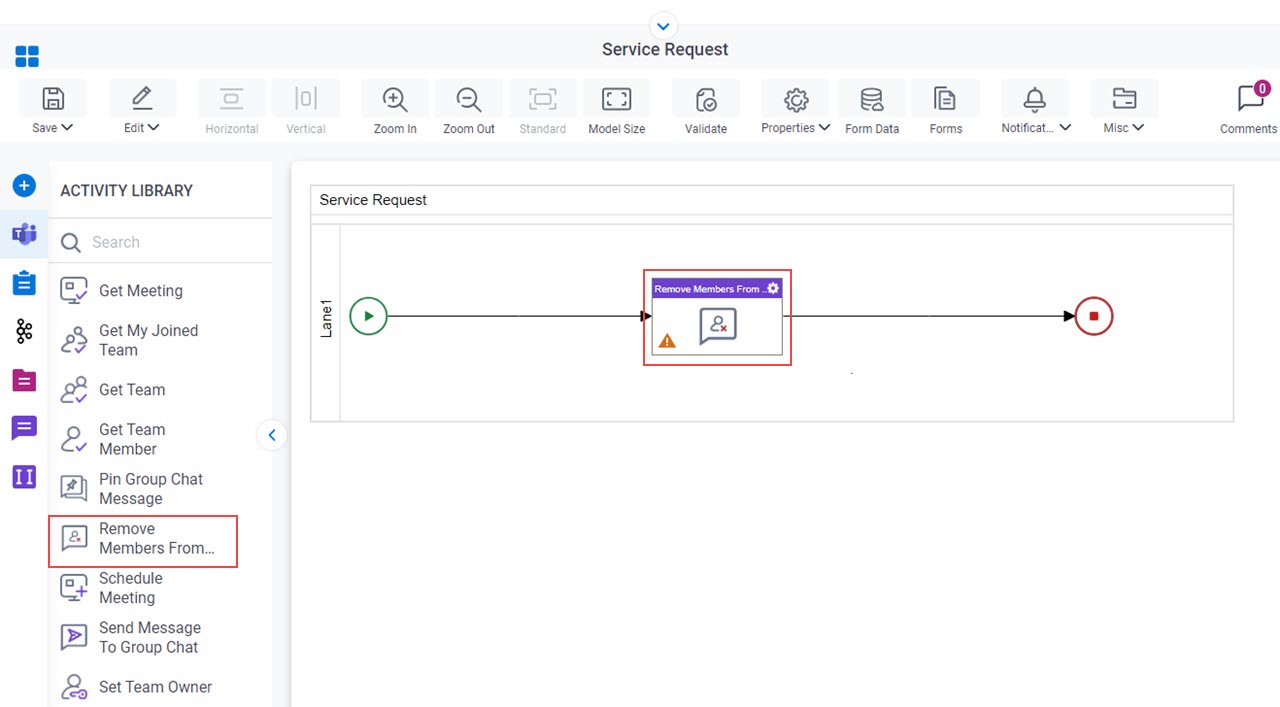Click the Service Request pool title

[373, 200]
